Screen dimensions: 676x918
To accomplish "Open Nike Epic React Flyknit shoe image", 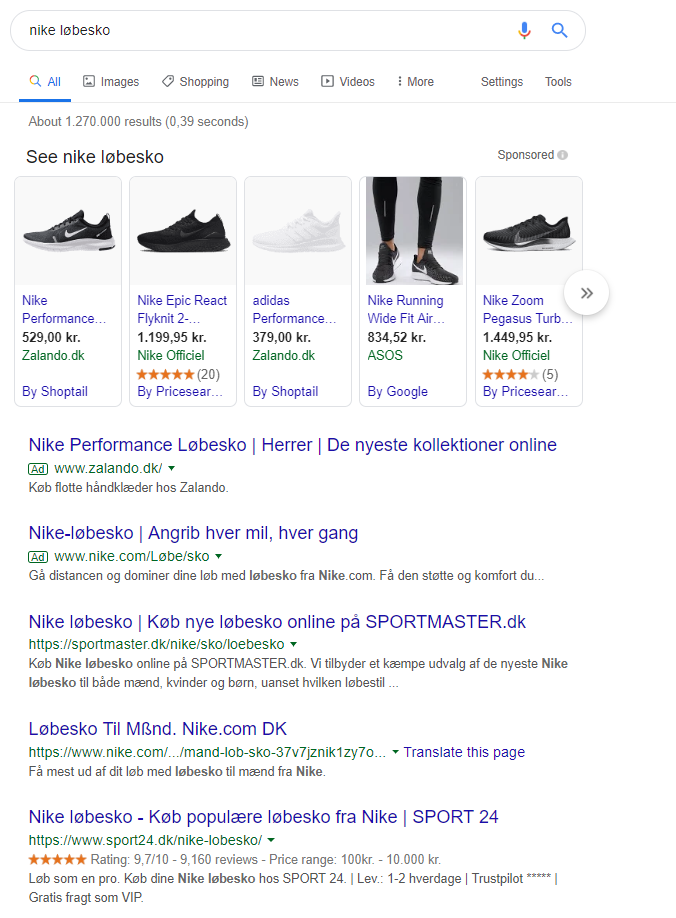I will click(183, 231).
